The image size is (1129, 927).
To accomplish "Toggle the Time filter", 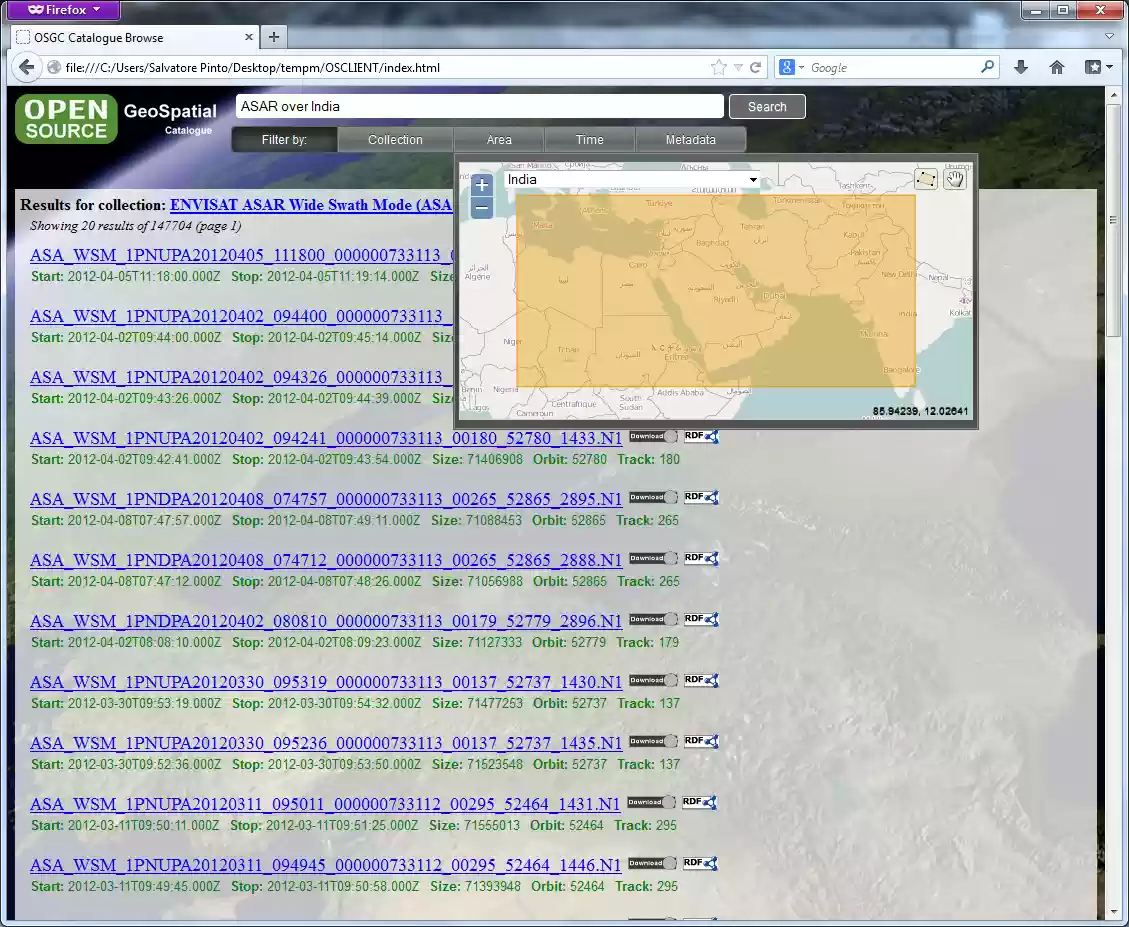I will coord(589,140).
